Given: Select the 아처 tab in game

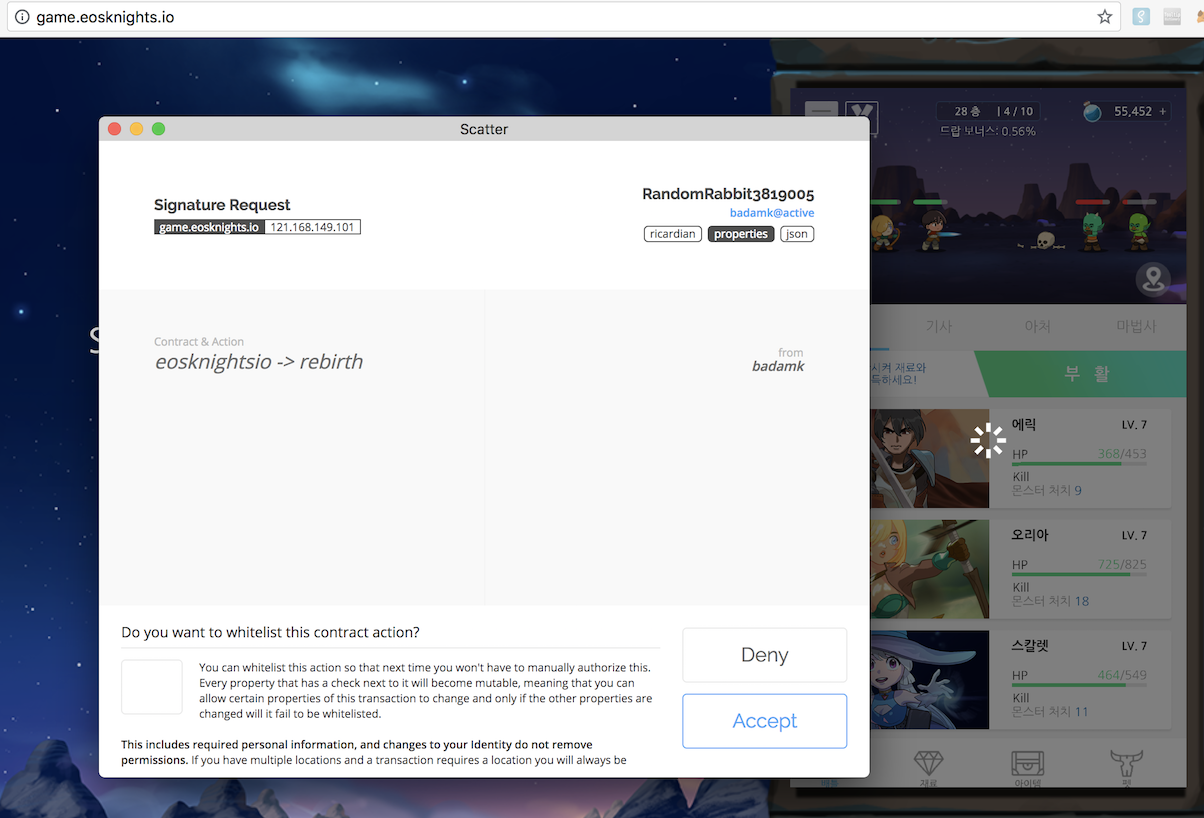Looking at the screenshot, I should (x=1037, y=326).
